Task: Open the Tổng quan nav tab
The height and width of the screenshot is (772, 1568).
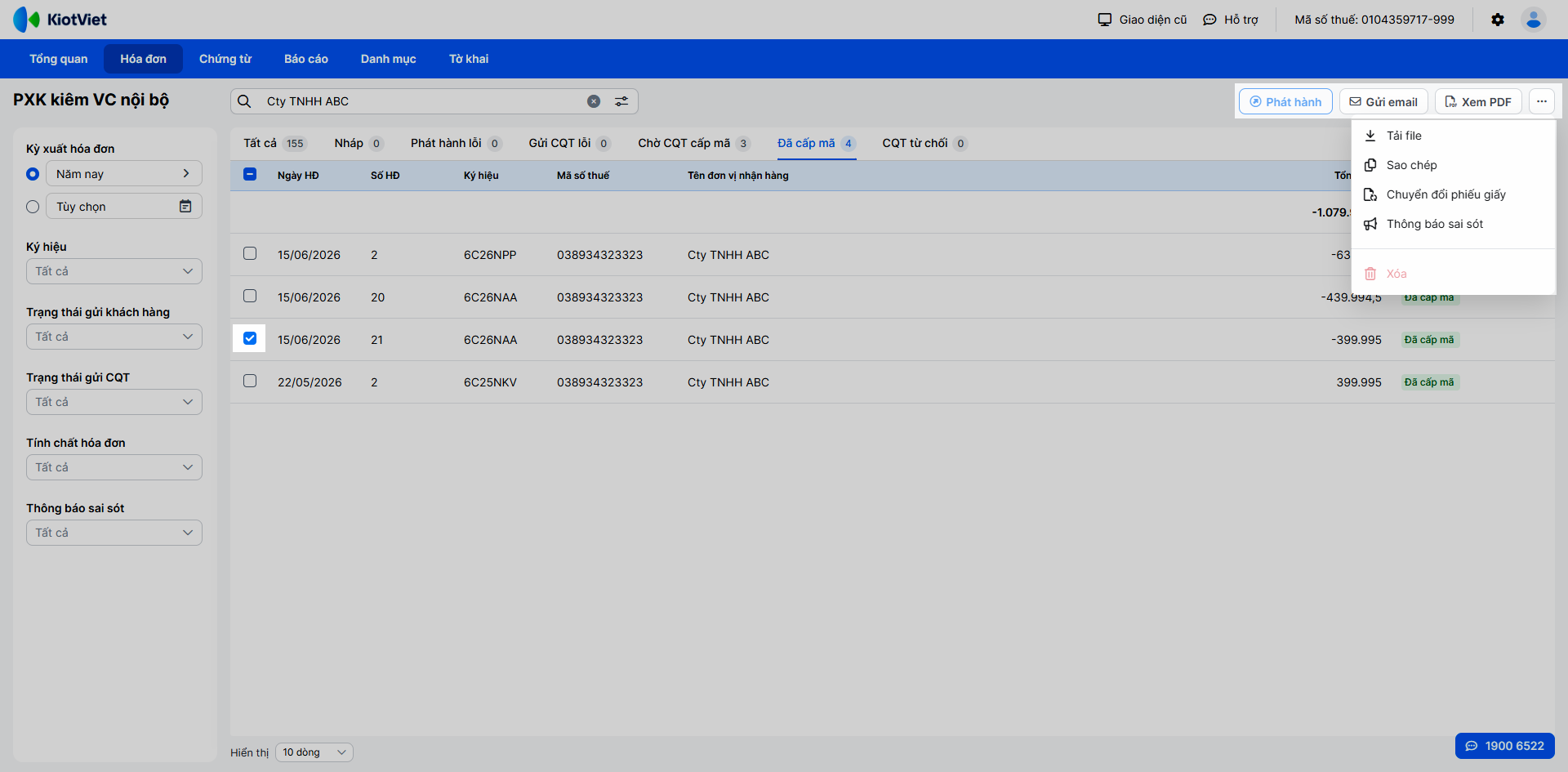Action: coord(59,59)
